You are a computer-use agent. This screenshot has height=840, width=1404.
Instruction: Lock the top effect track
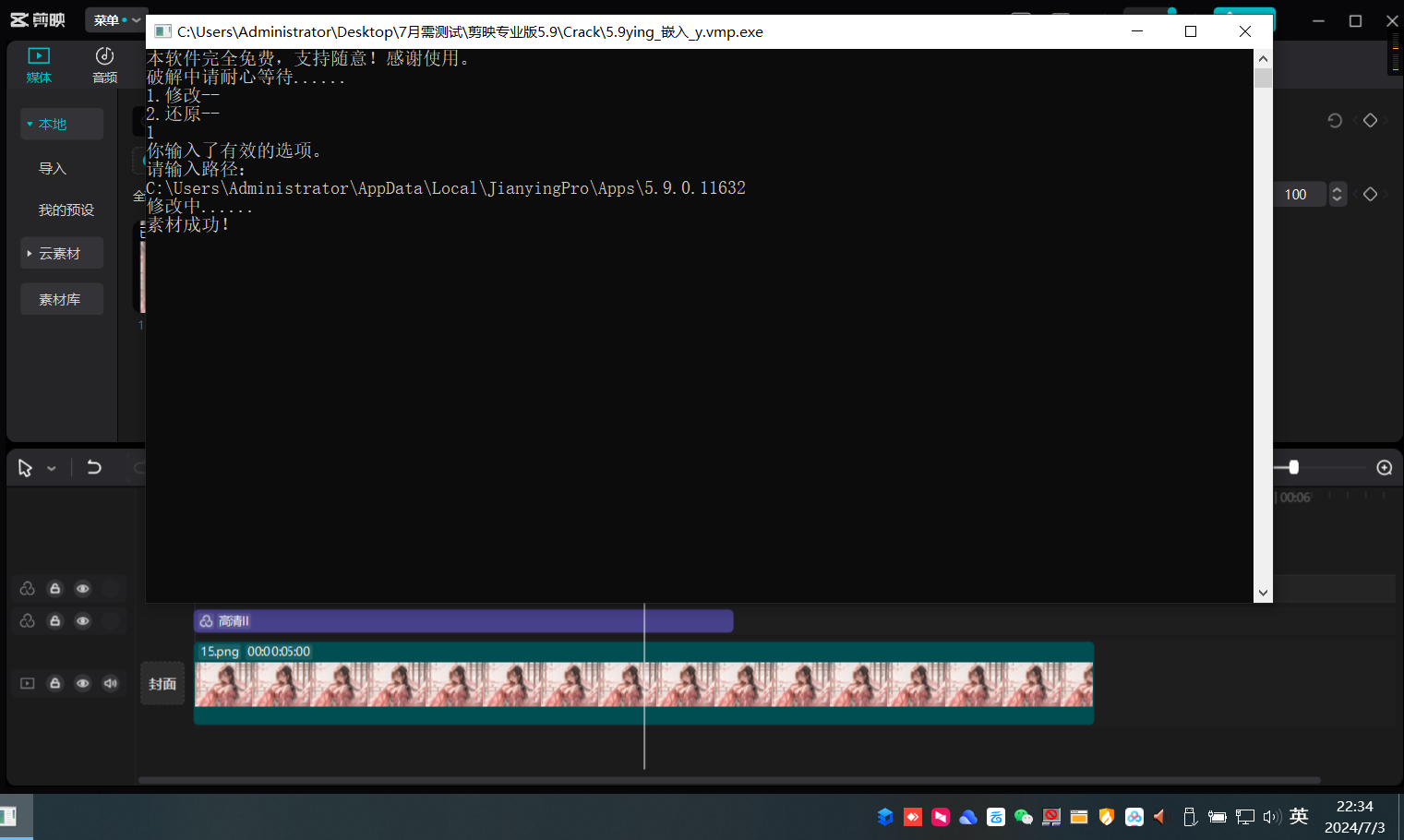tap(55, 589)
